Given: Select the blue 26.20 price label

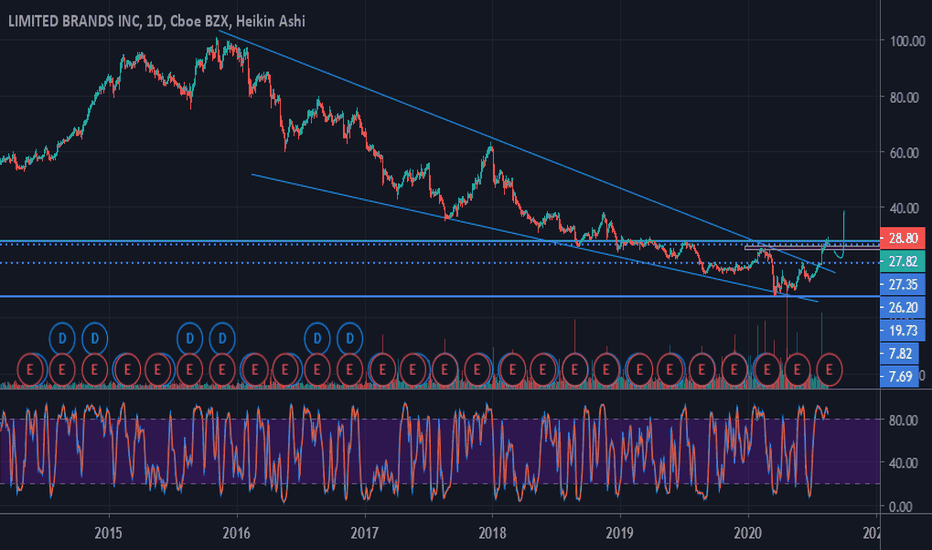Looking at the screenshot, I should [902, 307].
